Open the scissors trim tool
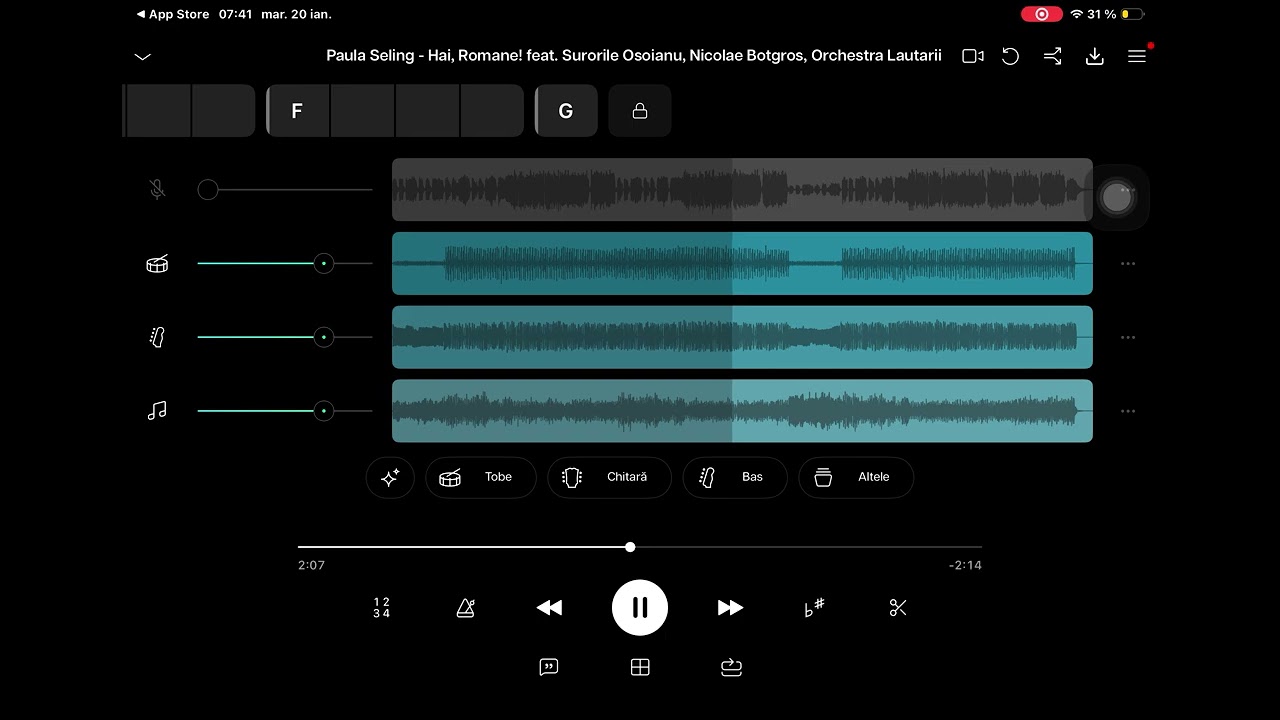Viewport: 1280px width, 720px height. tap(898, 608)
